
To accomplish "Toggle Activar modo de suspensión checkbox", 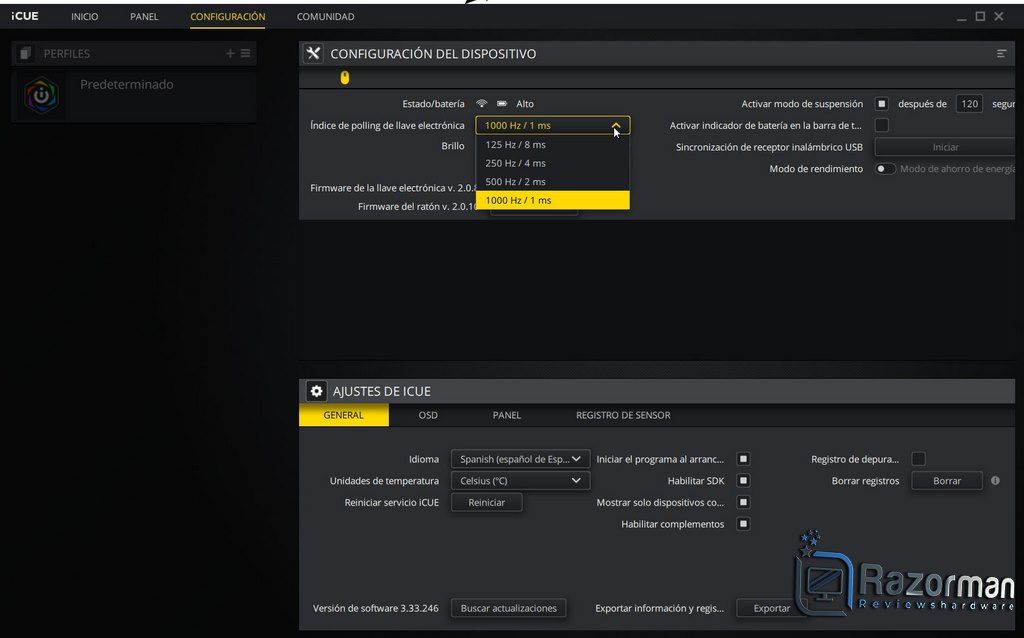I will coord(882,103).
